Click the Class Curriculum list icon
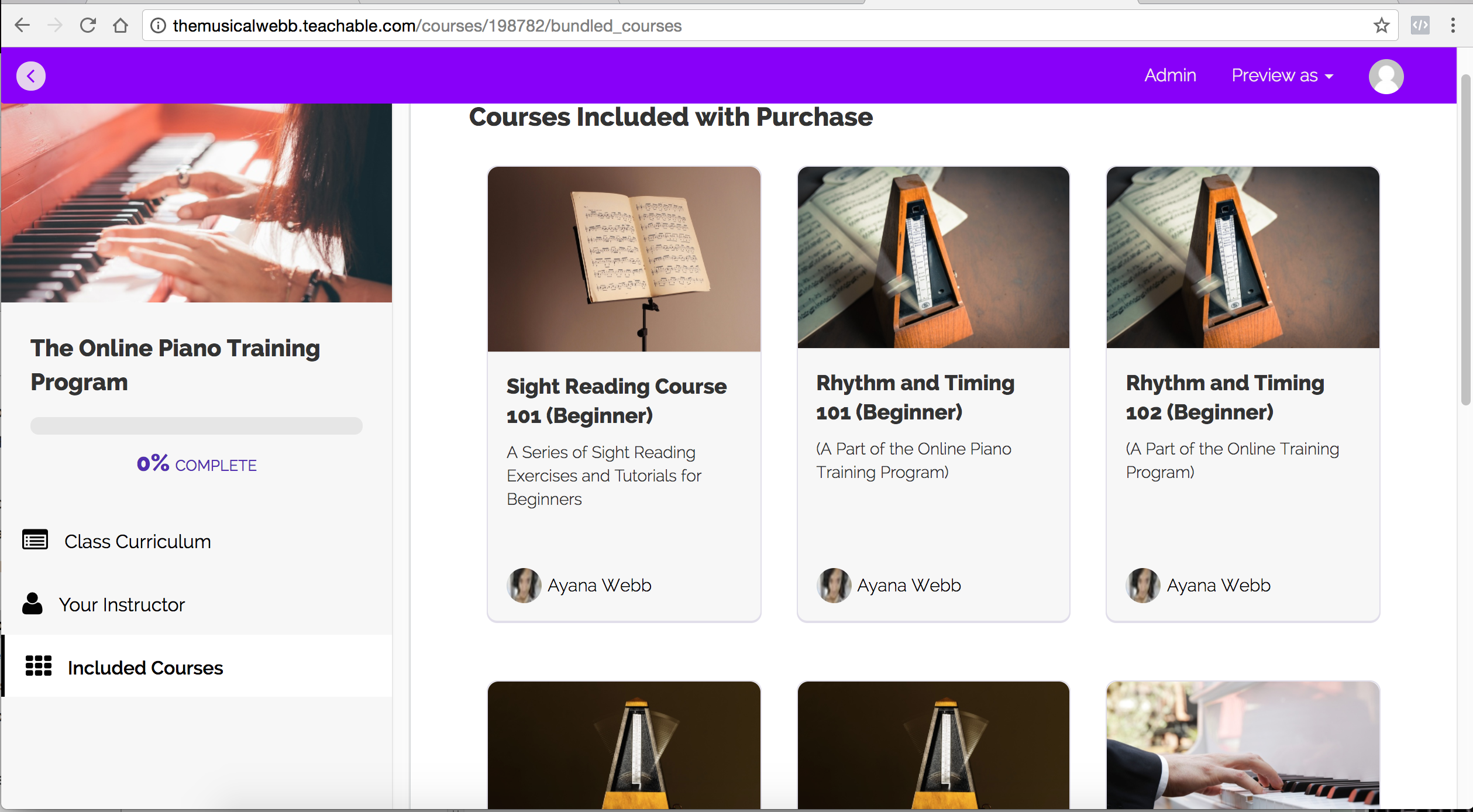The image size is (1473, 812). 35,539
